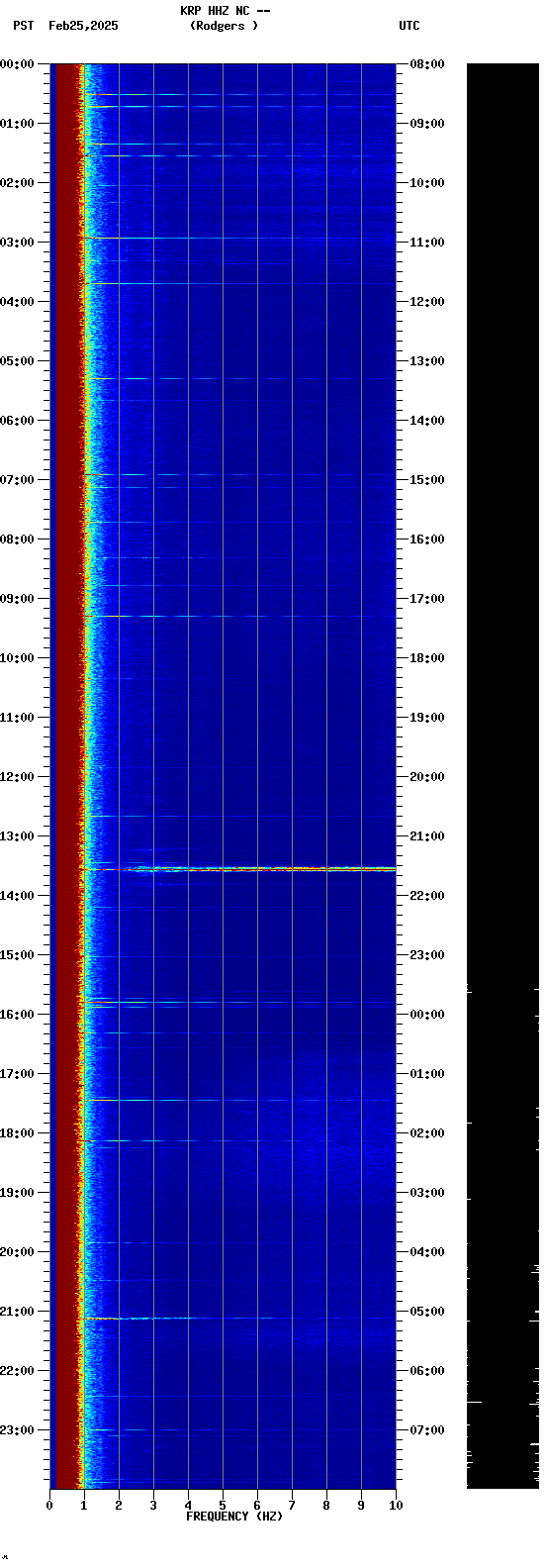
Task: Select the Feb25,2025 date label
Action: (83, 26)
